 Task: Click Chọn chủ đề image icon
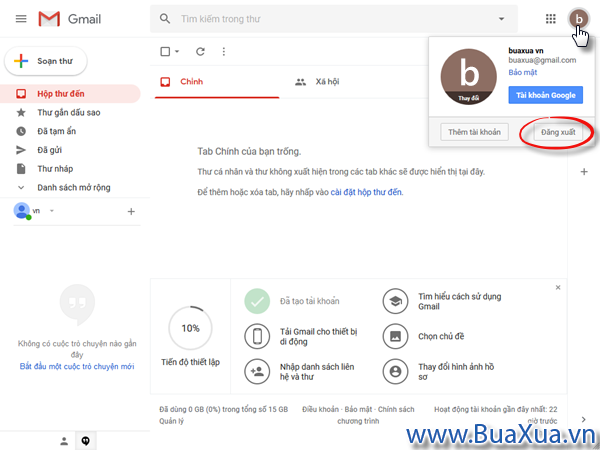(395, 336)
